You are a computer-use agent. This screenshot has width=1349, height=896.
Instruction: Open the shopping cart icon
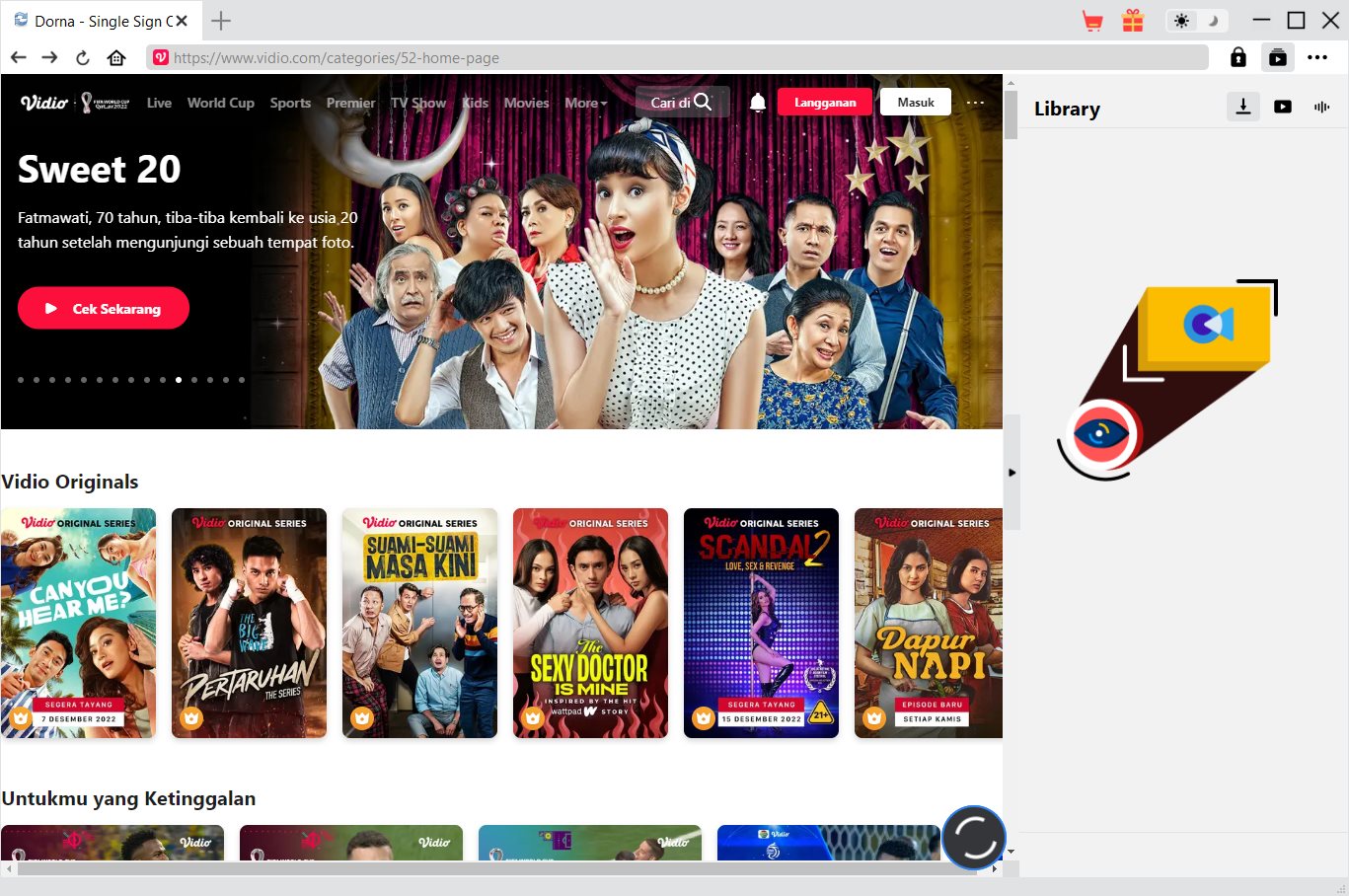(1092, 21)
